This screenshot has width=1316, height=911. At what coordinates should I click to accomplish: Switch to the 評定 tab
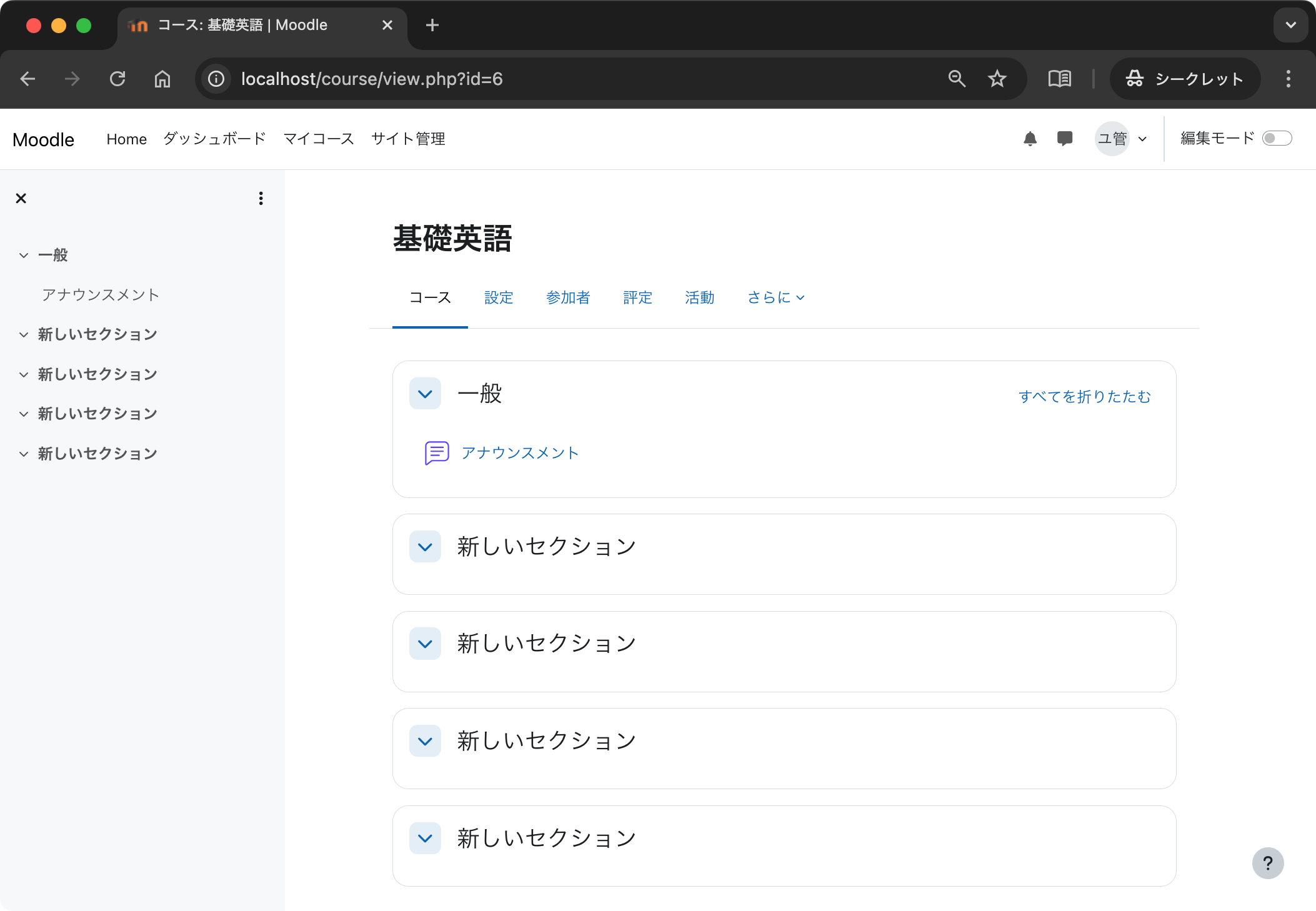click(637, 298)
